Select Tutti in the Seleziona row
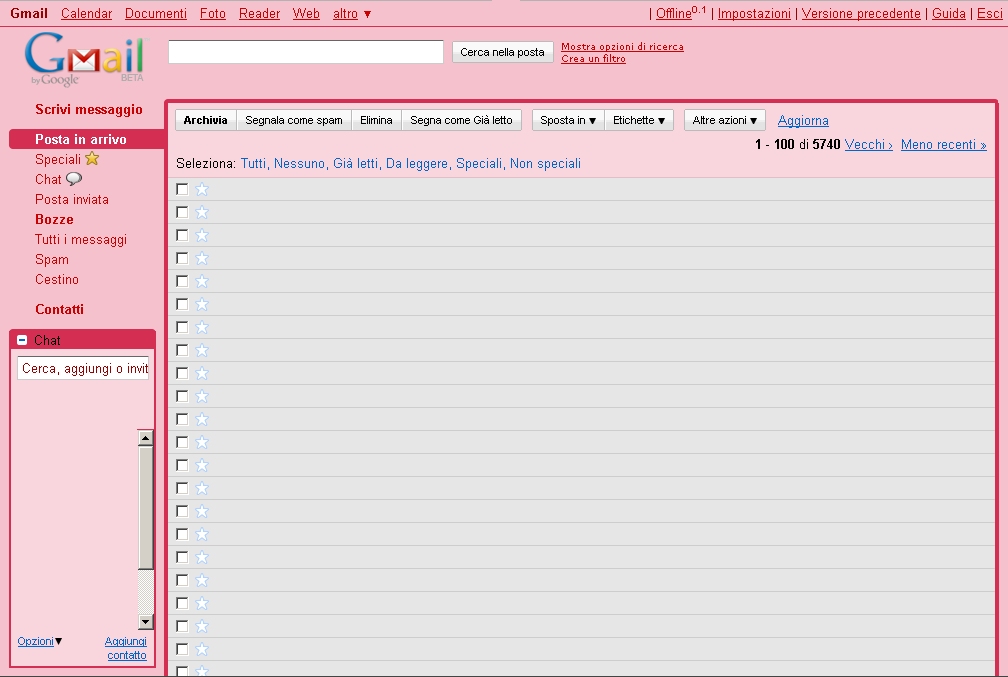1008x677 pixels. coord(253,164)
